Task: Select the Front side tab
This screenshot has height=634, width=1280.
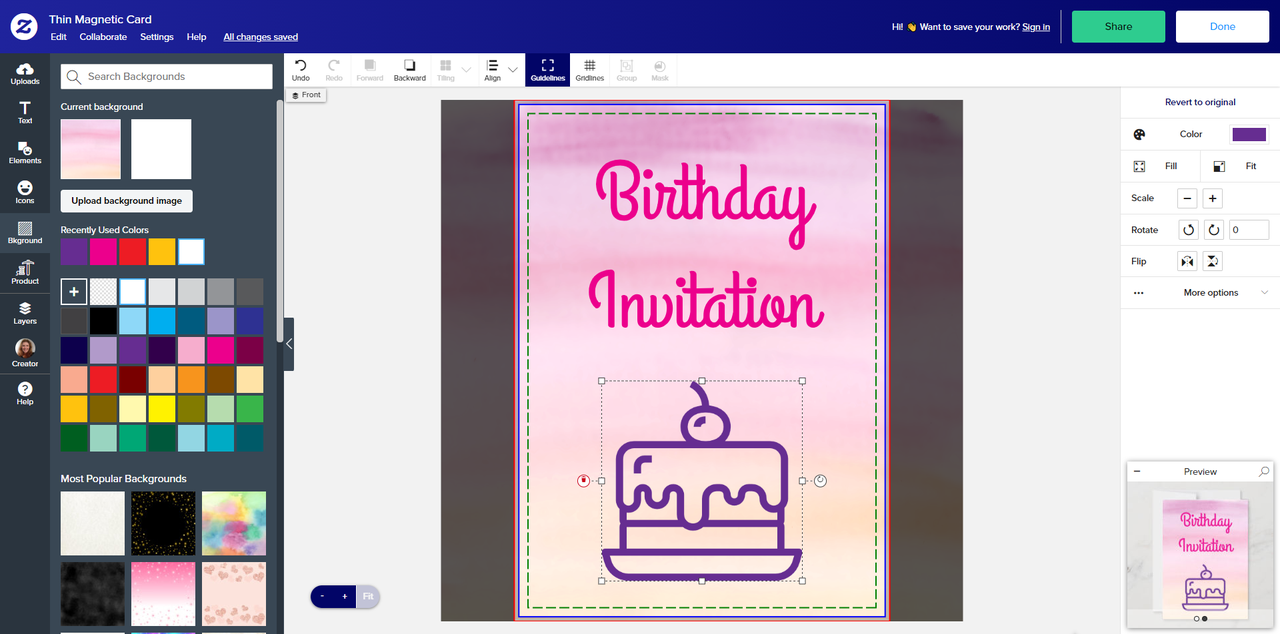Action: click(306, 95)
